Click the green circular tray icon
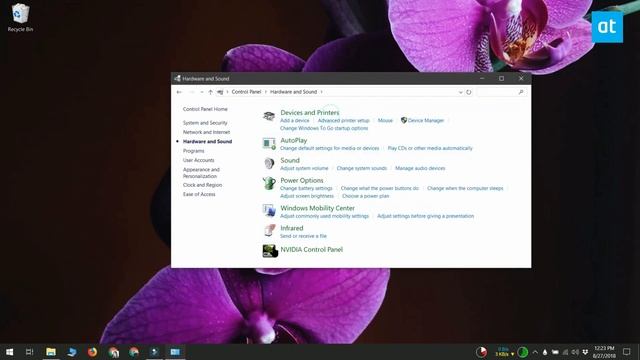This screenshot has width=640, height=360. pyautogui.click(x=522, y=352)
